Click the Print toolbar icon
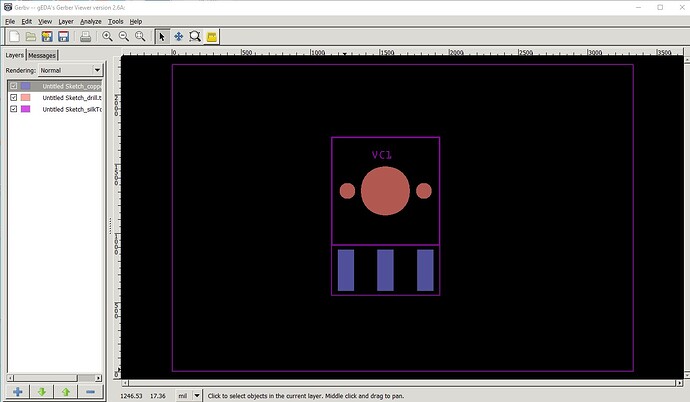The height and width of the screenshot is (402, 690). pos(86,36)
